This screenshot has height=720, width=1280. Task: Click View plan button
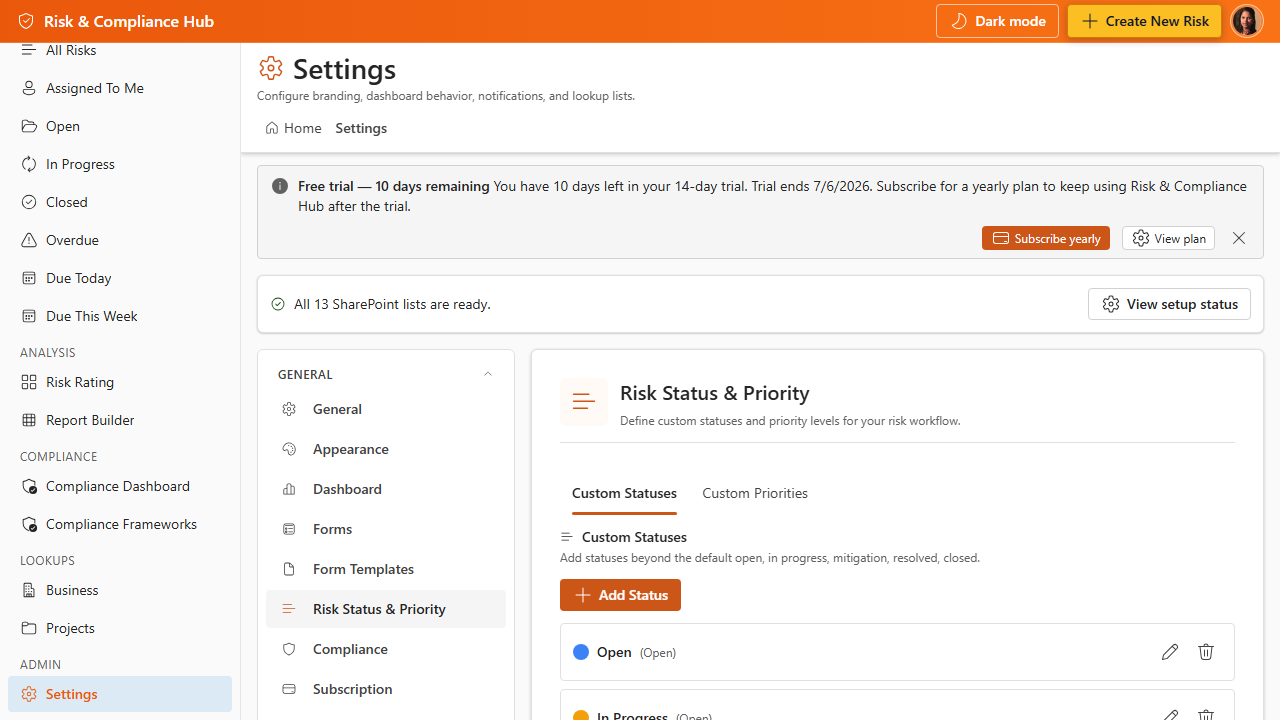click(x=1168, y=238)
